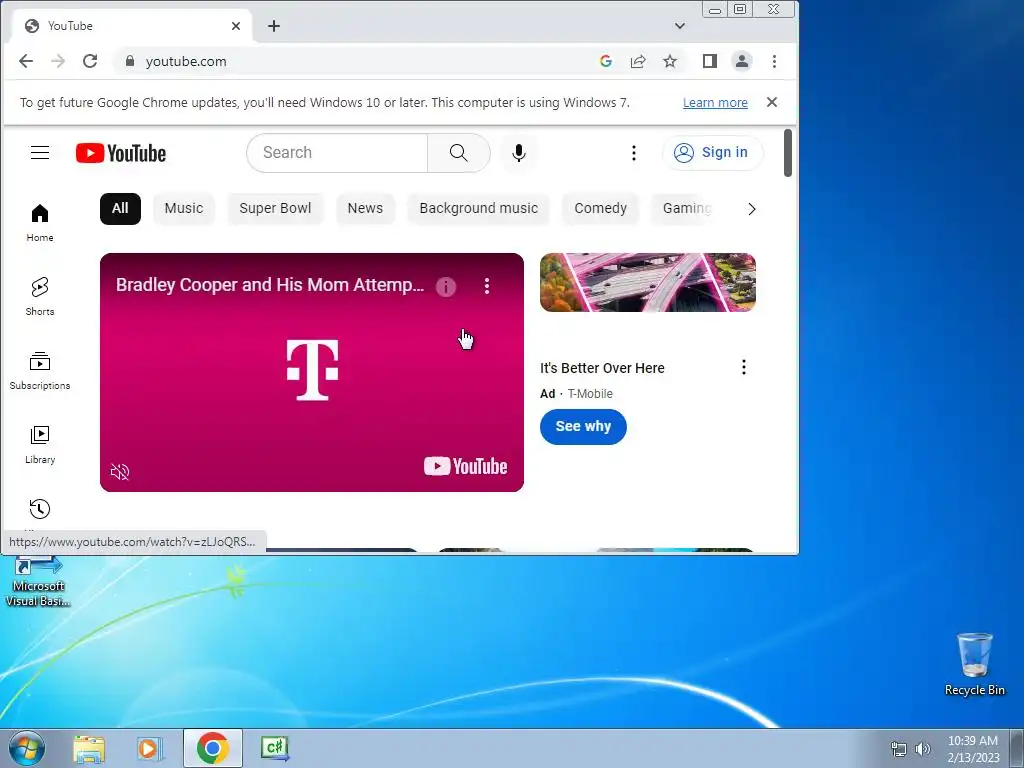Go to Home in the sidebar
The image size is (1024, 768).
click(x=40, y=223)
